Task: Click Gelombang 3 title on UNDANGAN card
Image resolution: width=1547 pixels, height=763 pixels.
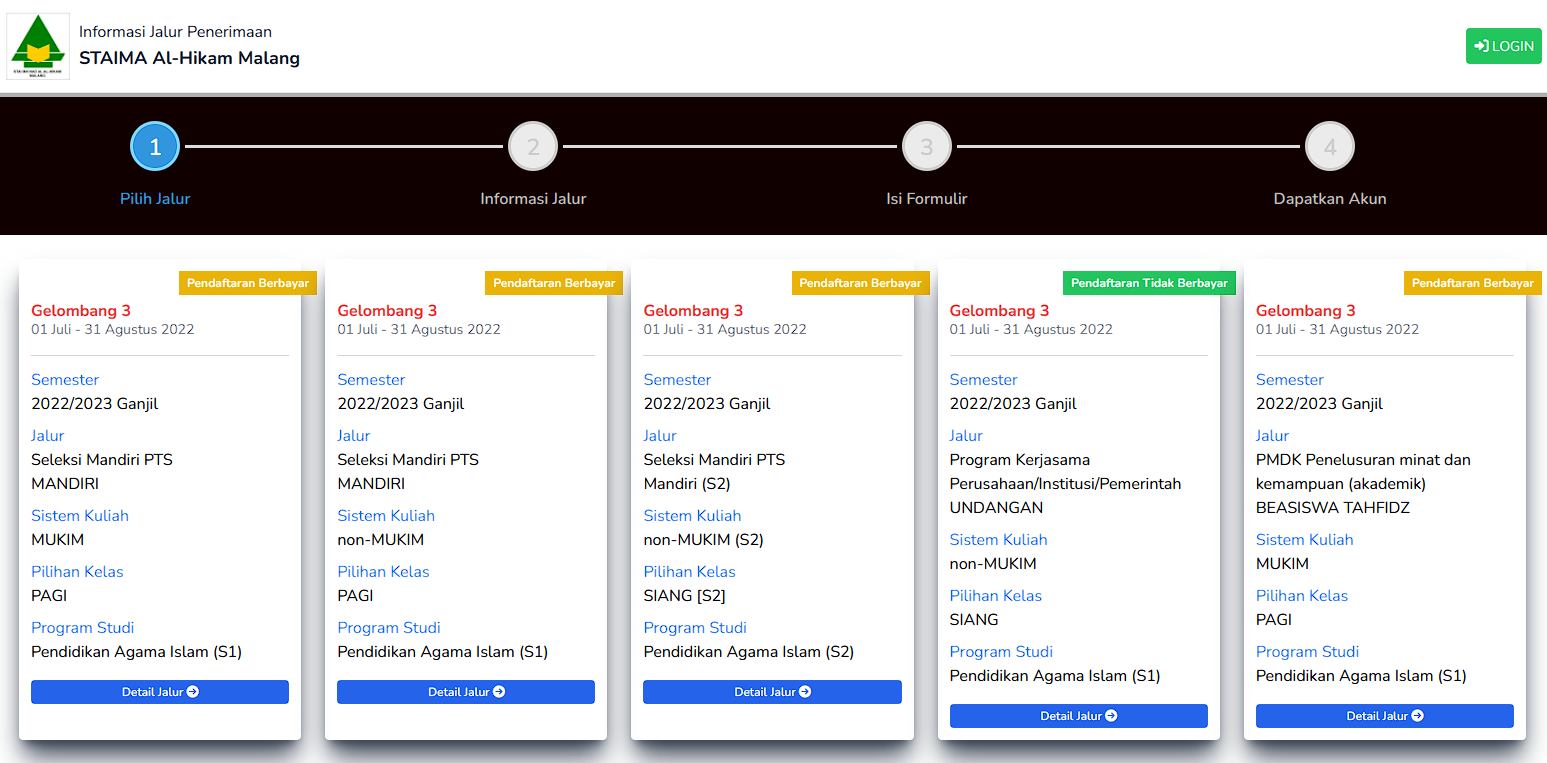Action: tap(999, 311)
